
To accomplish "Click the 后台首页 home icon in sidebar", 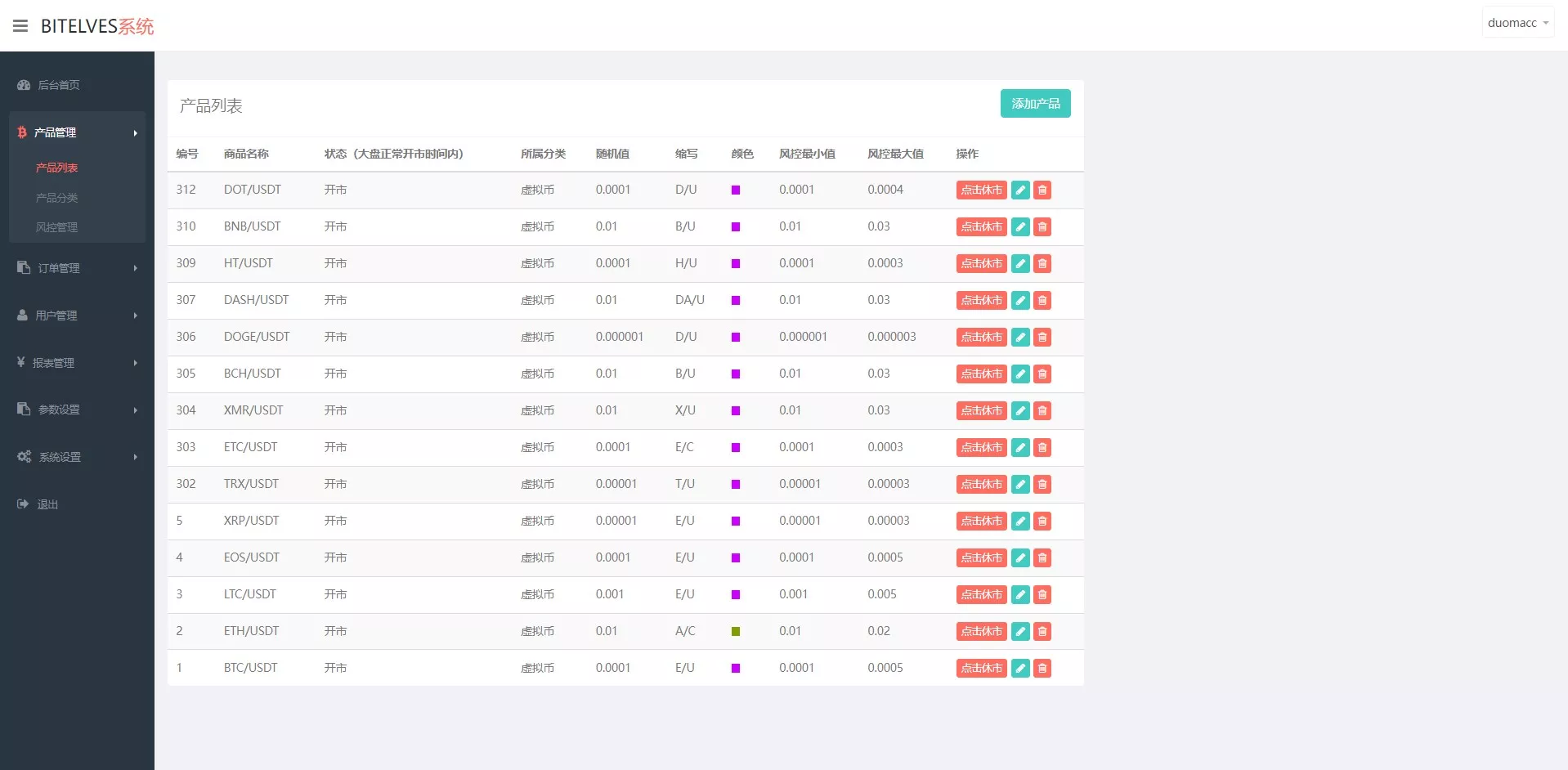I will (x=23, y=85).
